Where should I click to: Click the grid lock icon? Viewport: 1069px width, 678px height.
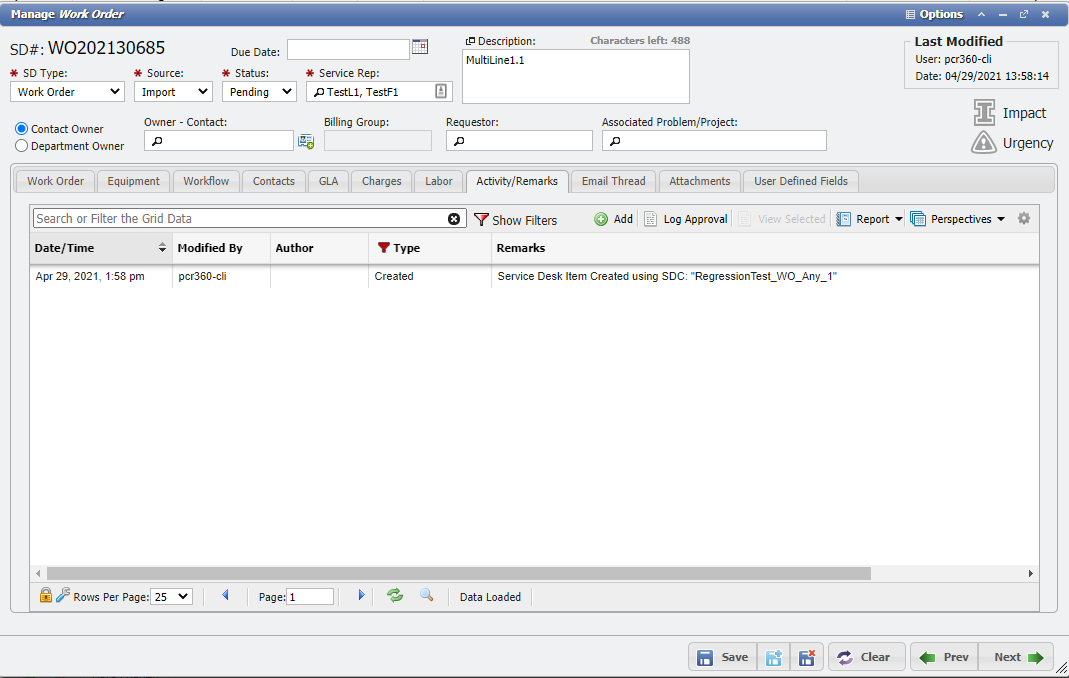[45, 596]
